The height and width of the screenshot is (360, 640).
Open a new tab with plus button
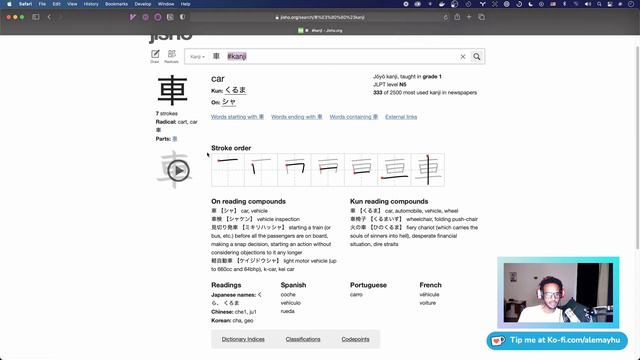pos(469,17)
